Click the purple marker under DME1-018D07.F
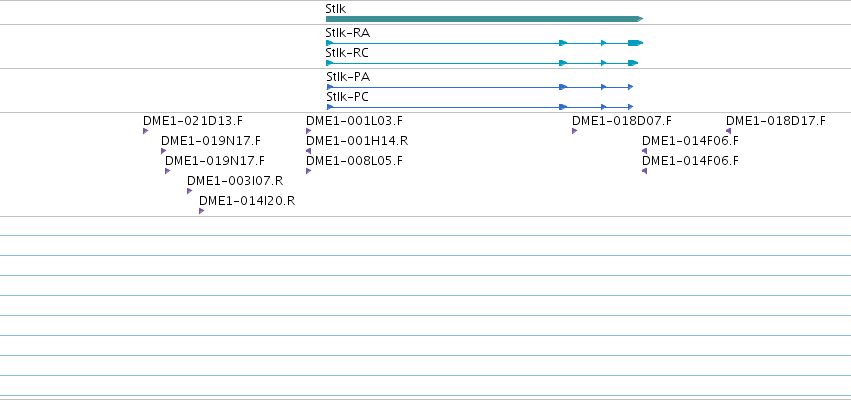851x400 pixels. tap(574, 131)
